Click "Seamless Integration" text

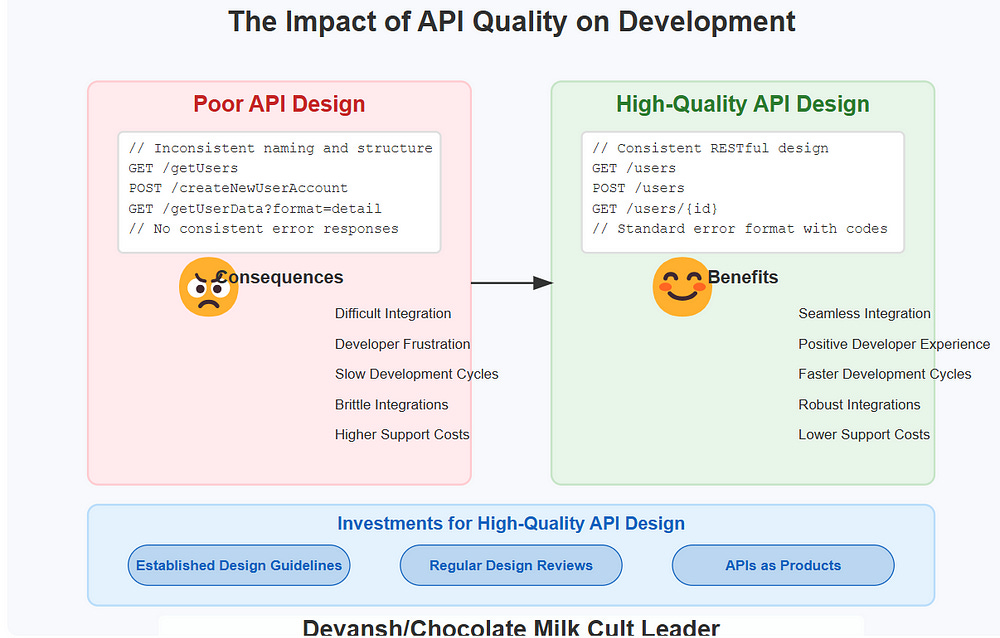[x=864, y=314]
